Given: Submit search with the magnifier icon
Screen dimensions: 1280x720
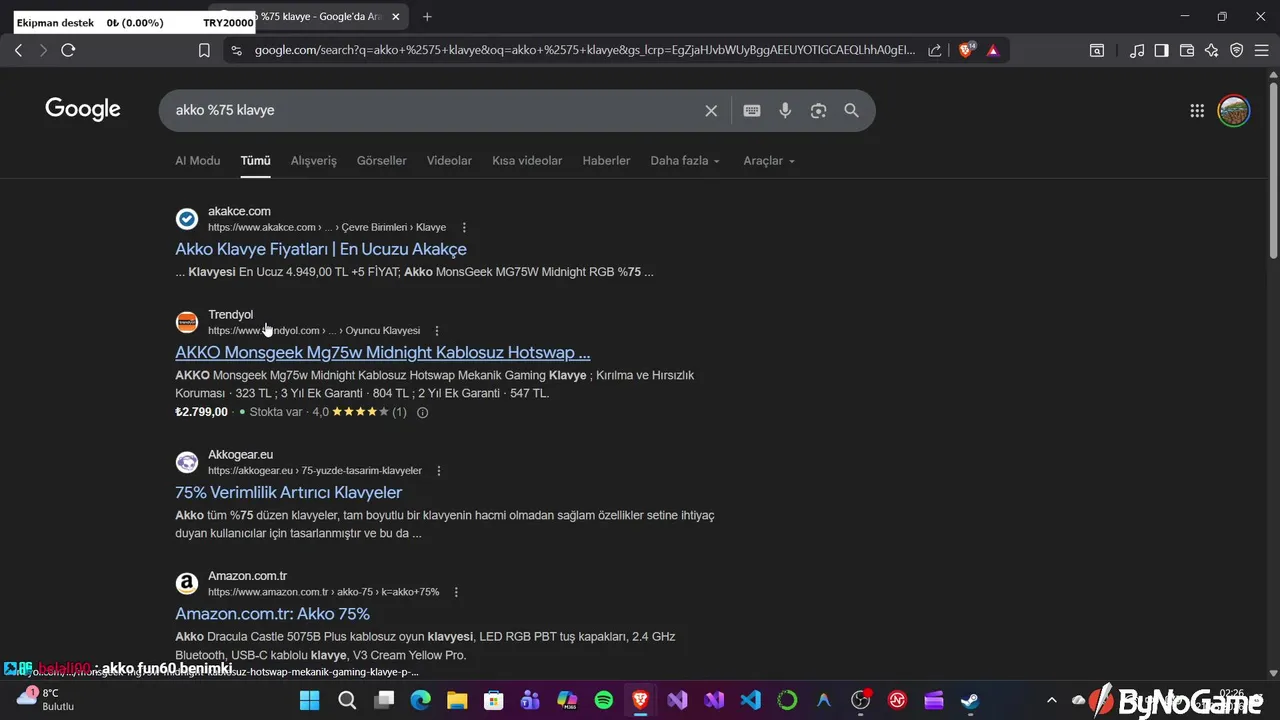Looking at the screenshot, I should coord(851,111).
